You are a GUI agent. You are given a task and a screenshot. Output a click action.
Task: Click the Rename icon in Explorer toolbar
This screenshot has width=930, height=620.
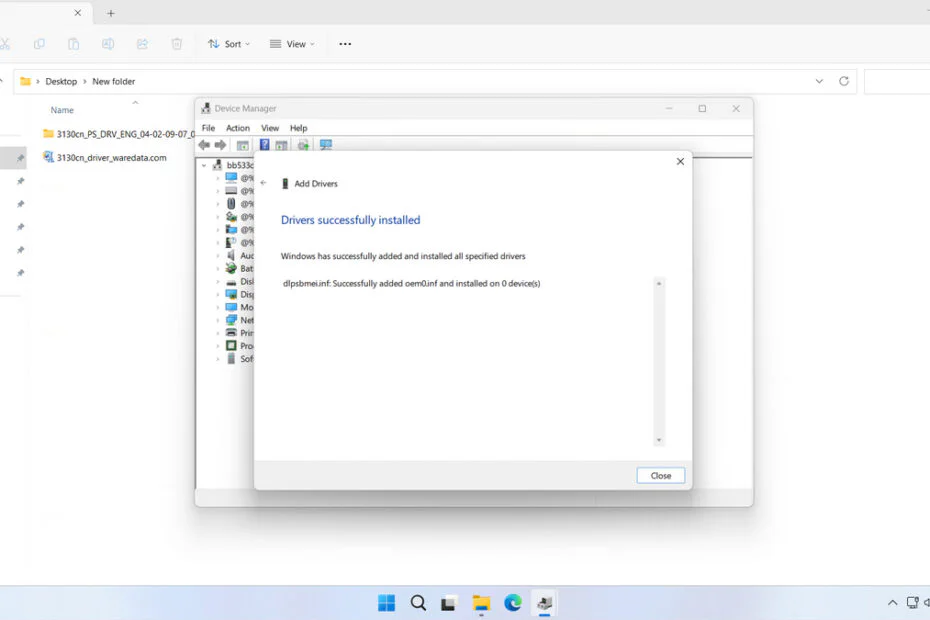(108, 44)
